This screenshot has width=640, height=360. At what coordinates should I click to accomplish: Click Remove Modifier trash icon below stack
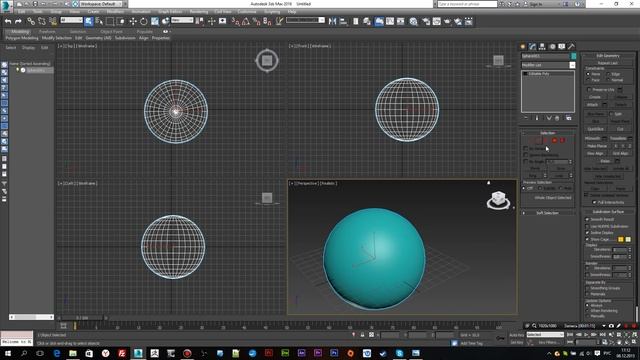557,118
